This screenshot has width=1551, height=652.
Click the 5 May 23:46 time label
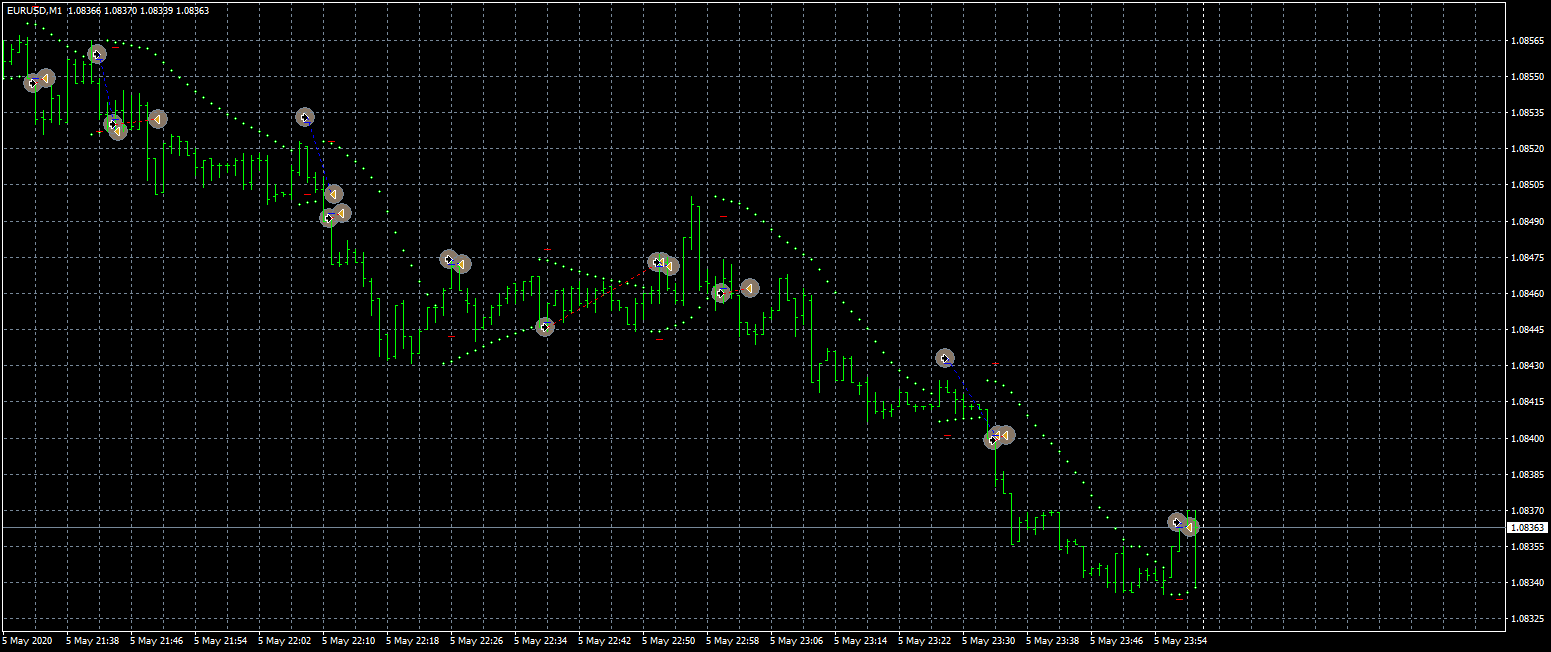click(x=1117, y=640)
